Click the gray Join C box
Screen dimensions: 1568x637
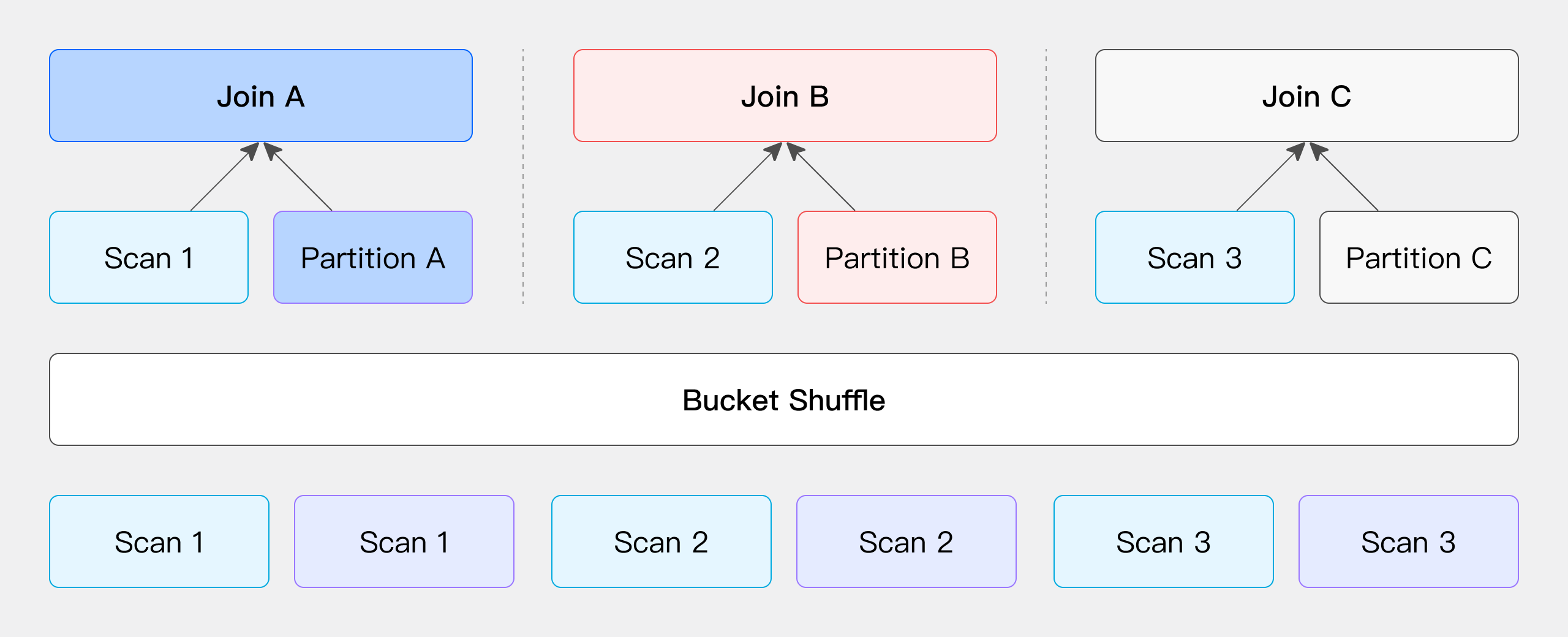1306,96
